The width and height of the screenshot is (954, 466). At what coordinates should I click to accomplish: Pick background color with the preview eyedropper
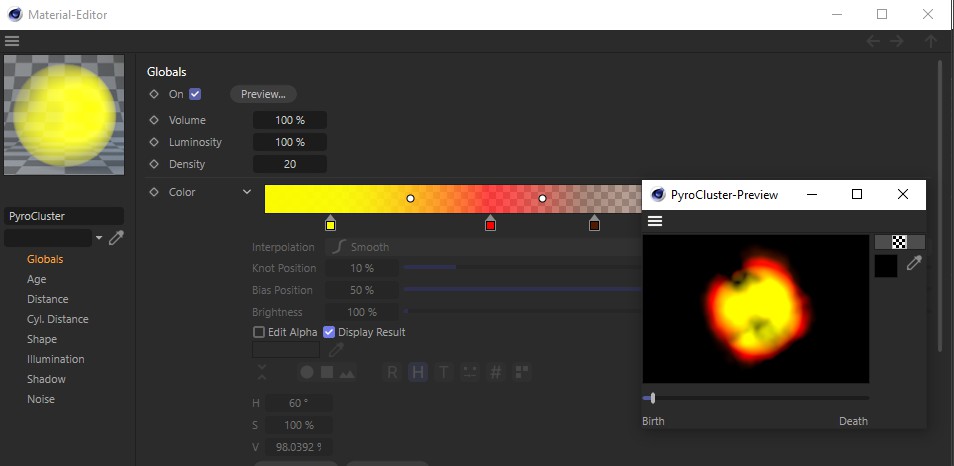coord(914,263)
